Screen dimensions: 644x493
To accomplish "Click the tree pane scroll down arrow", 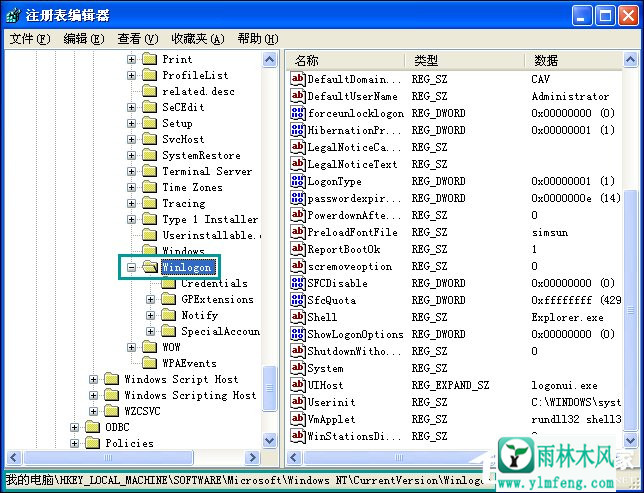I will click(269, 441).
